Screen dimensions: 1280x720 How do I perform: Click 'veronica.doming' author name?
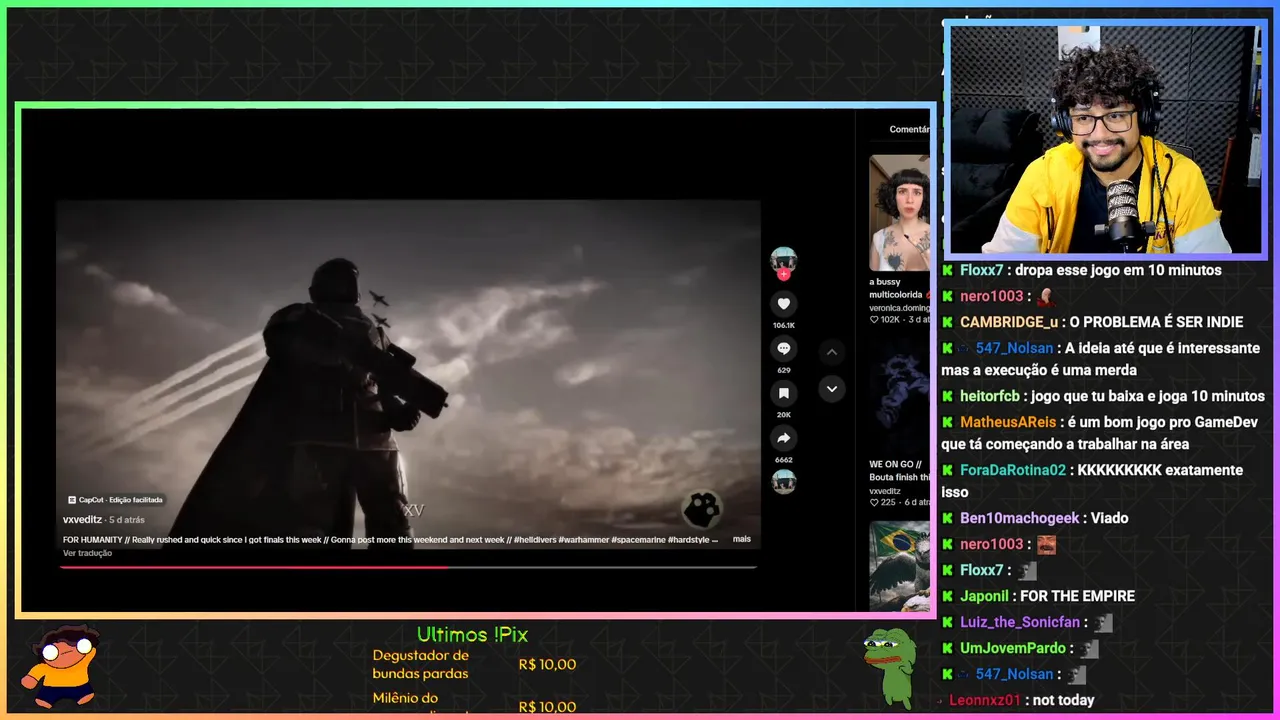899,308
